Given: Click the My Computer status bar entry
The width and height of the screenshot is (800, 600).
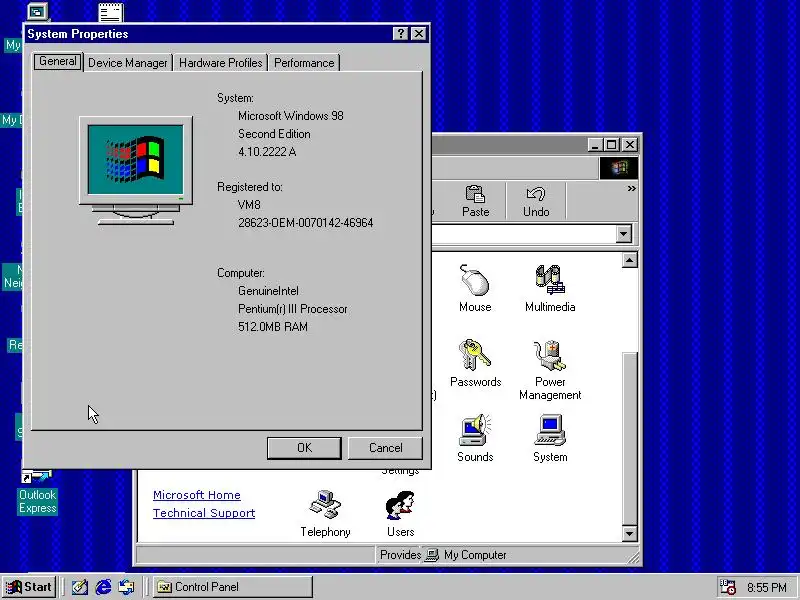Looking at the screenshot, I should tap(465, 555).
